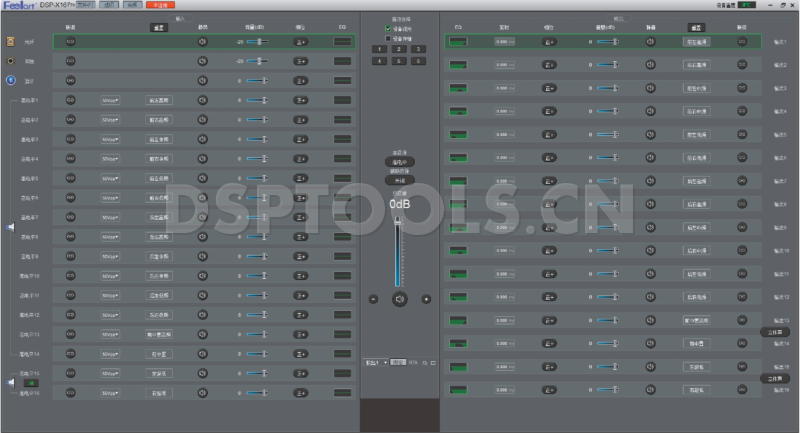This screenshot has width=800, height=433.
Task: Mute the first input row's speaker icon
Action: tap(202, 42)
